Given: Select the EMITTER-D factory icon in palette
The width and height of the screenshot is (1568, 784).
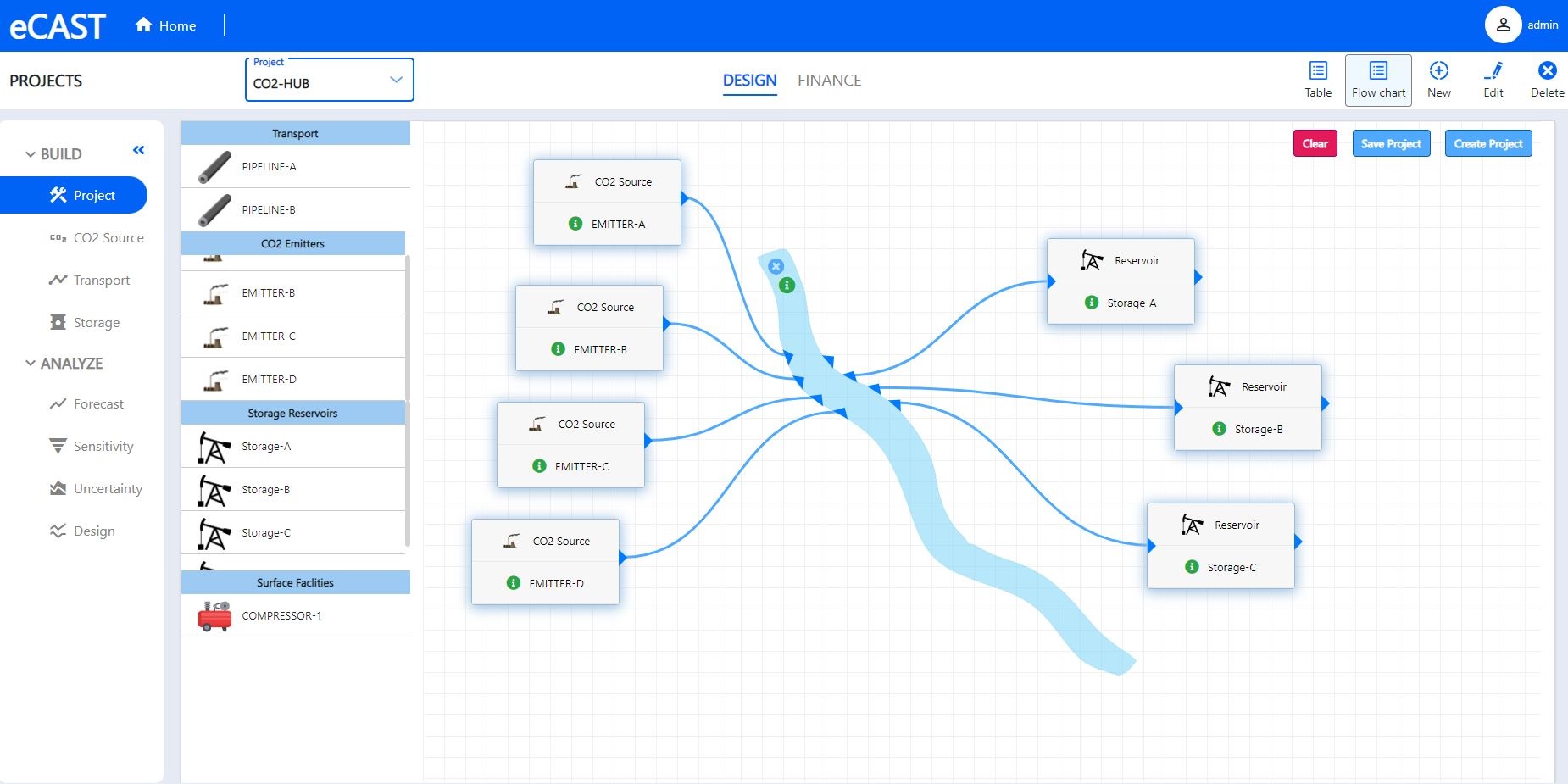Looking at the screenshot, I should tap(215, 380).
